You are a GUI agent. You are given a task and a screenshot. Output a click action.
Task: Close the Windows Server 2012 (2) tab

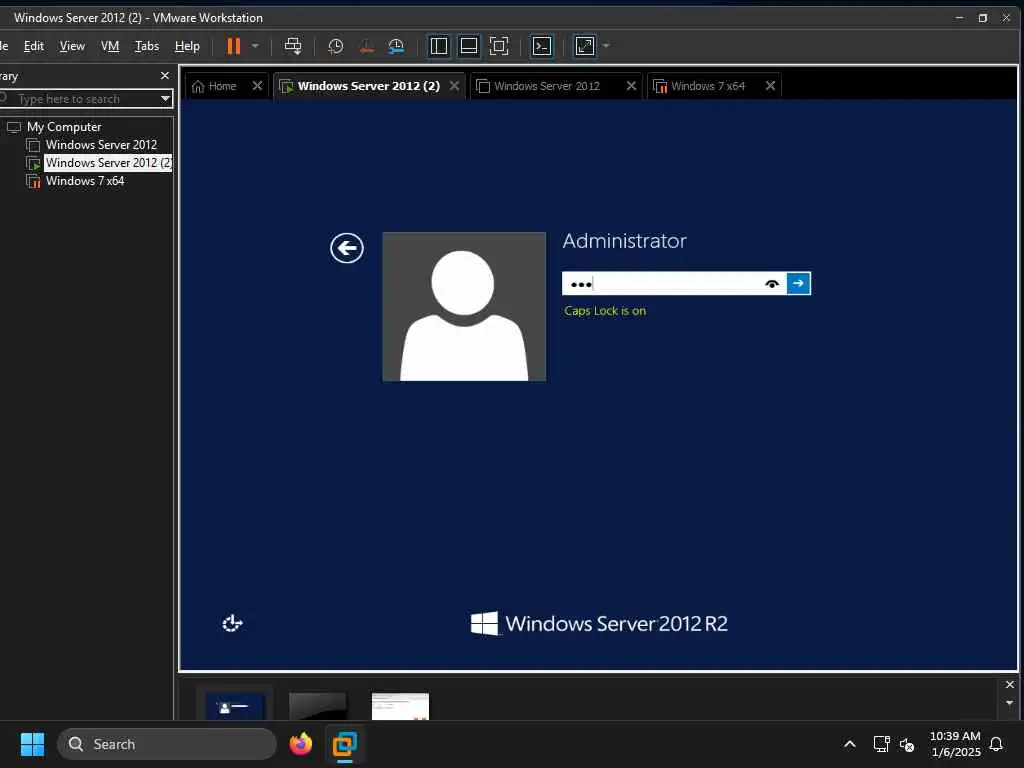[455, 86]
